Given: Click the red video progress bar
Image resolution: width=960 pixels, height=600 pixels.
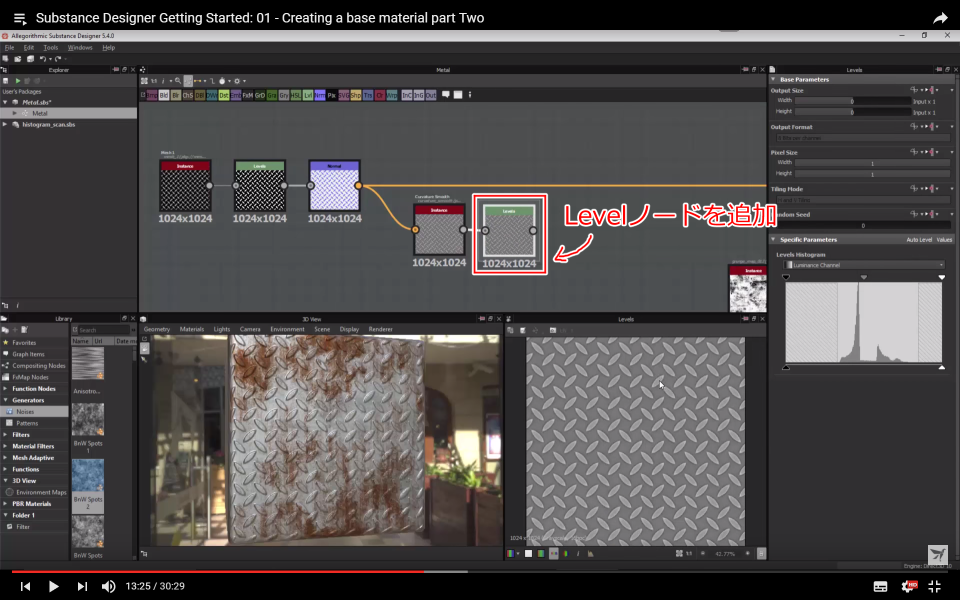Looking at the screenshot, I should click(218, 572).
